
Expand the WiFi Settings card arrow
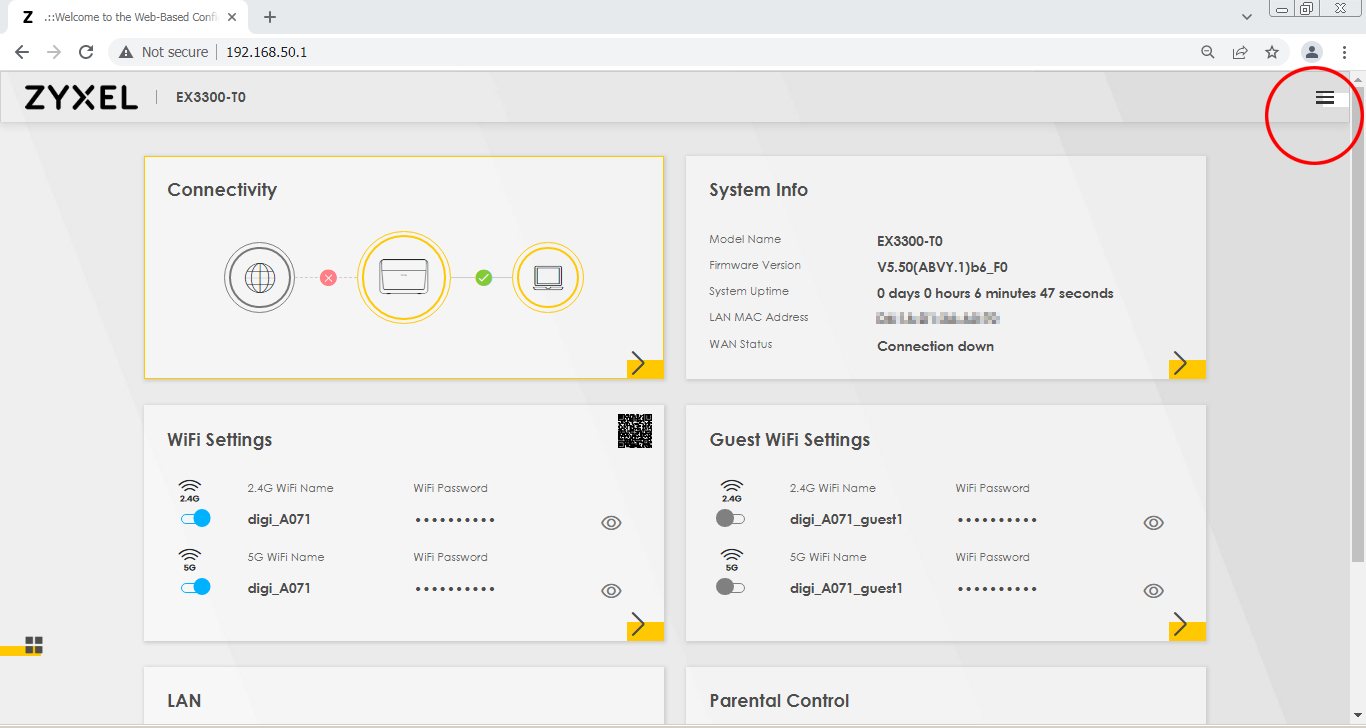(644, 626)
